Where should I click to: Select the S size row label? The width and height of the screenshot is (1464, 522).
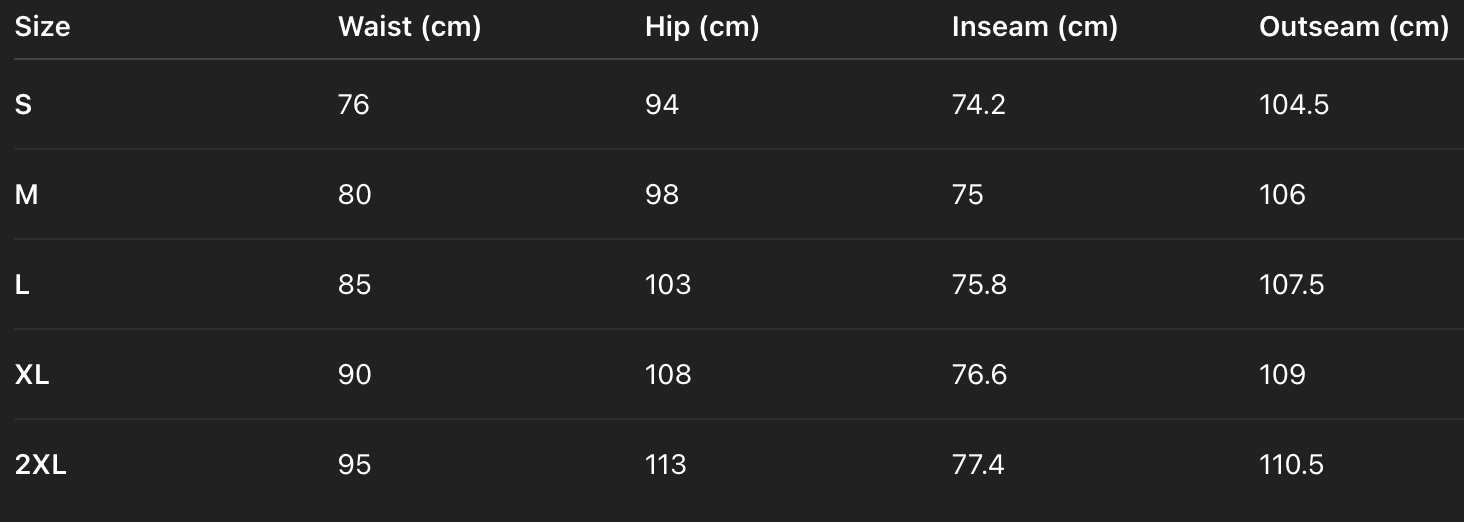click(23, 104)
